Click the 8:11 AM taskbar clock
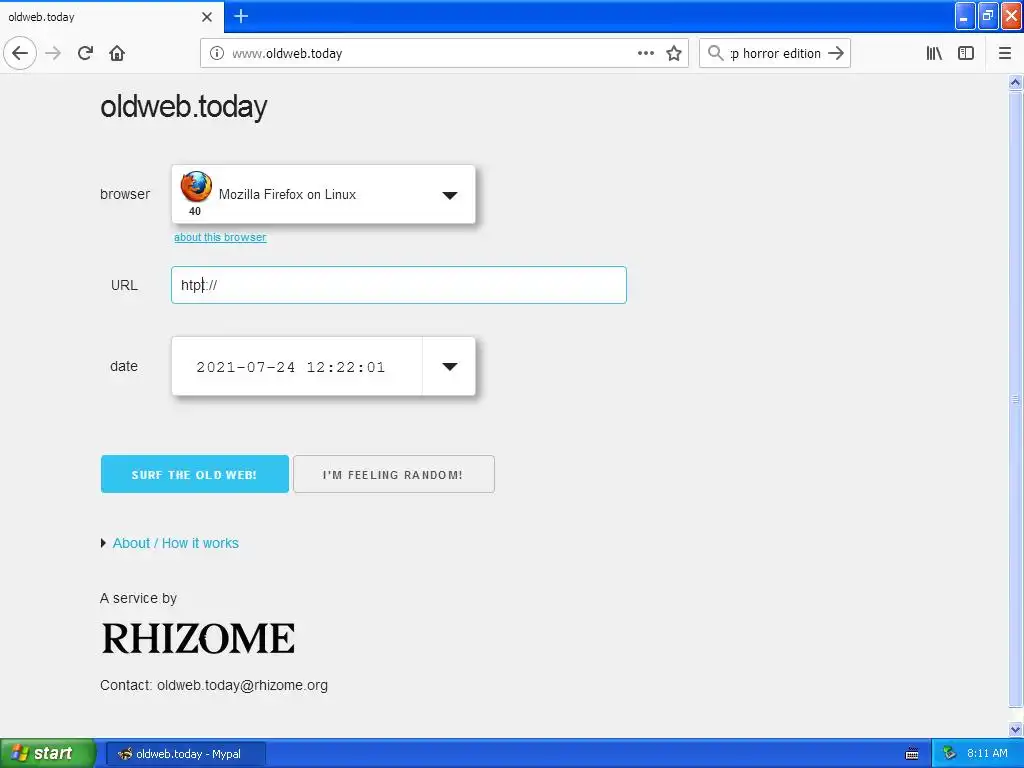This screenshot has height=768, width=1024. click(x=987, y=754)
